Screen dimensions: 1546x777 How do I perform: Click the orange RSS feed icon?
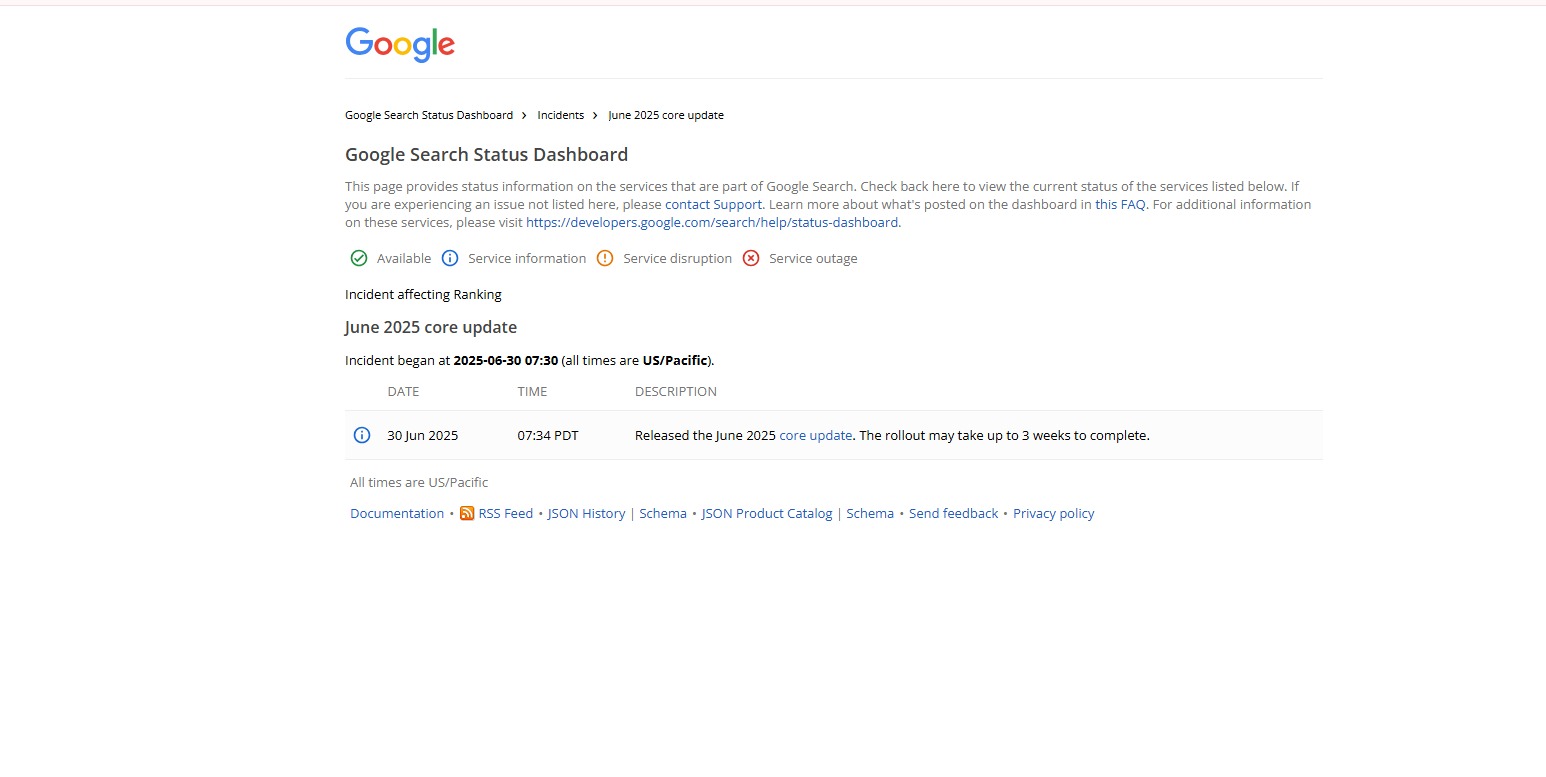[467, 513]
